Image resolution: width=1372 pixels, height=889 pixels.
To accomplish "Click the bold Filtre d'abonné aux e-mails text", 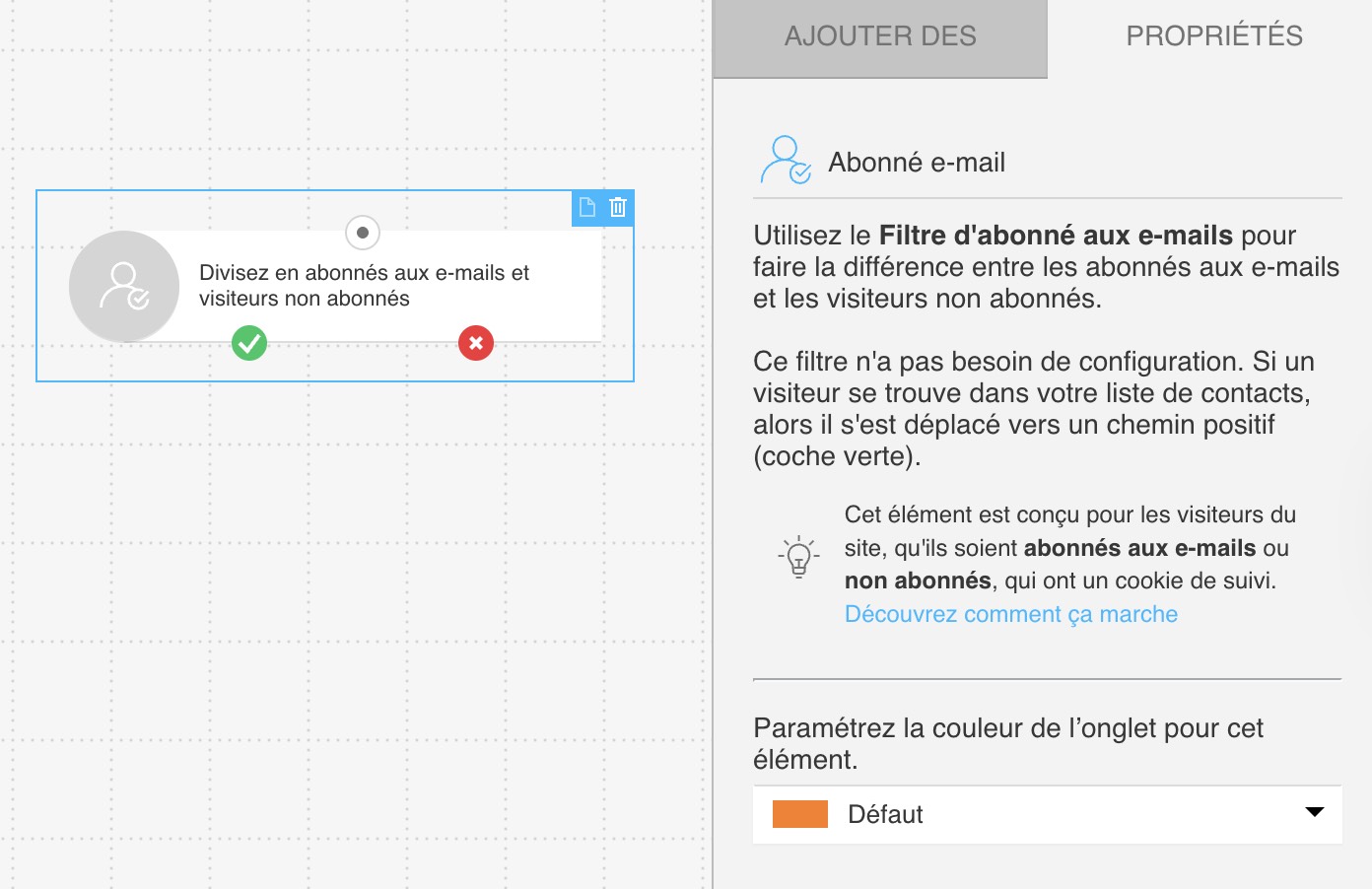I will coord(1056,236).
